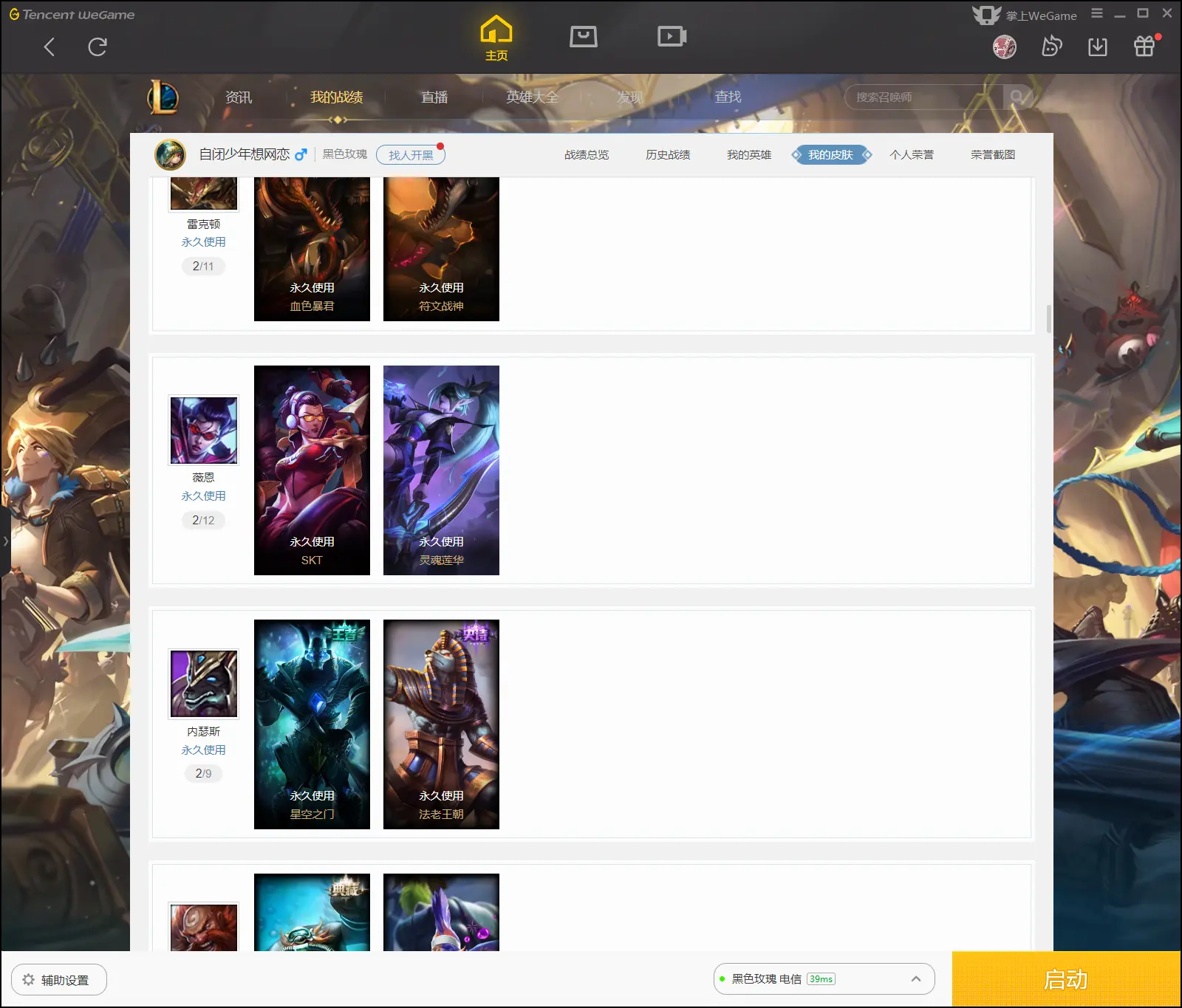Expand the 黑色玫瑰 电信 server selector
The height and width of the screenshot is (1008, 1182).
[824, 979]
